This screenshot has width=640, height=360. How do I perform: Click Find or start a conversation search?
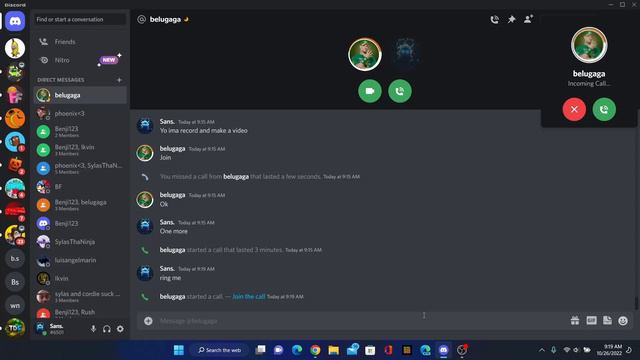click(80, 19)
